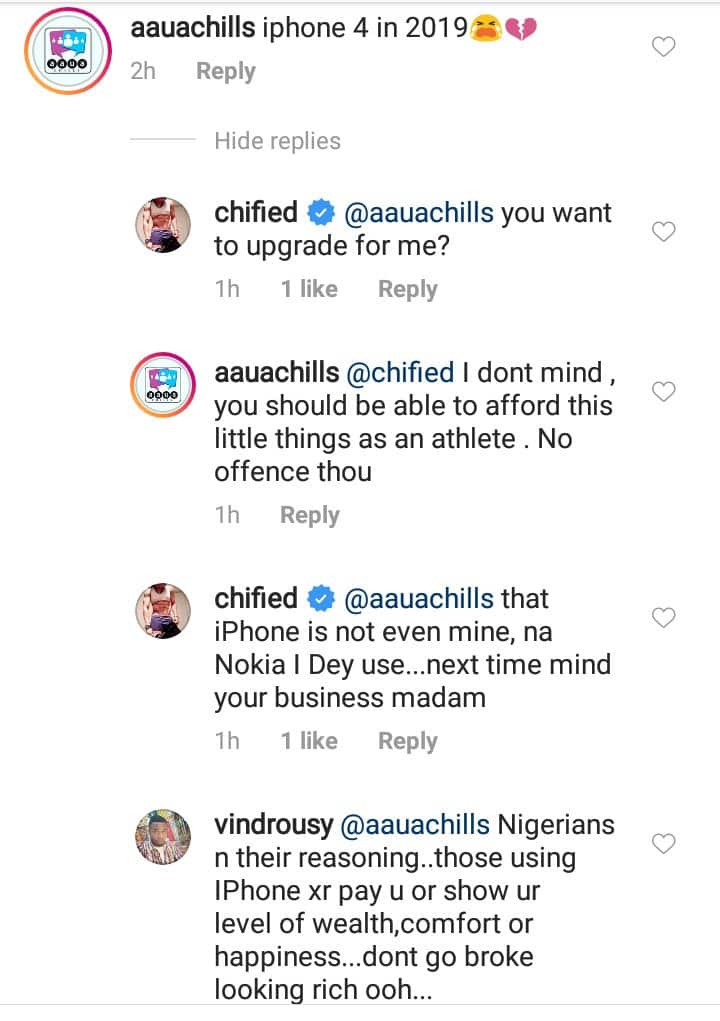View the 1 like on chified's Nokia reply
720x1021 pixels.
tap(308, 741)
